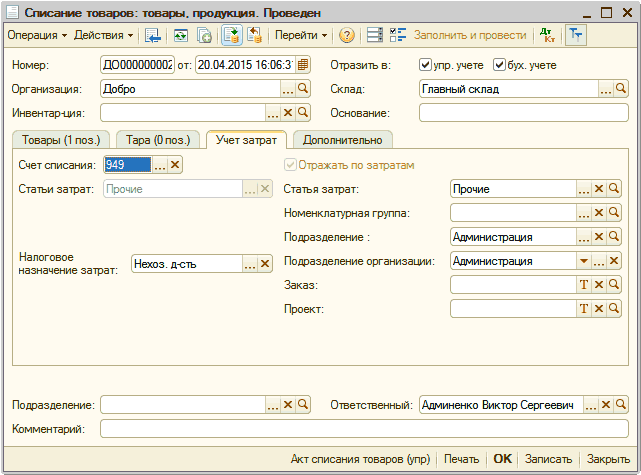Viewport: 641px width, 475px height.
Task: Clear the Счет списания field with X
Action: click(175, 165)
